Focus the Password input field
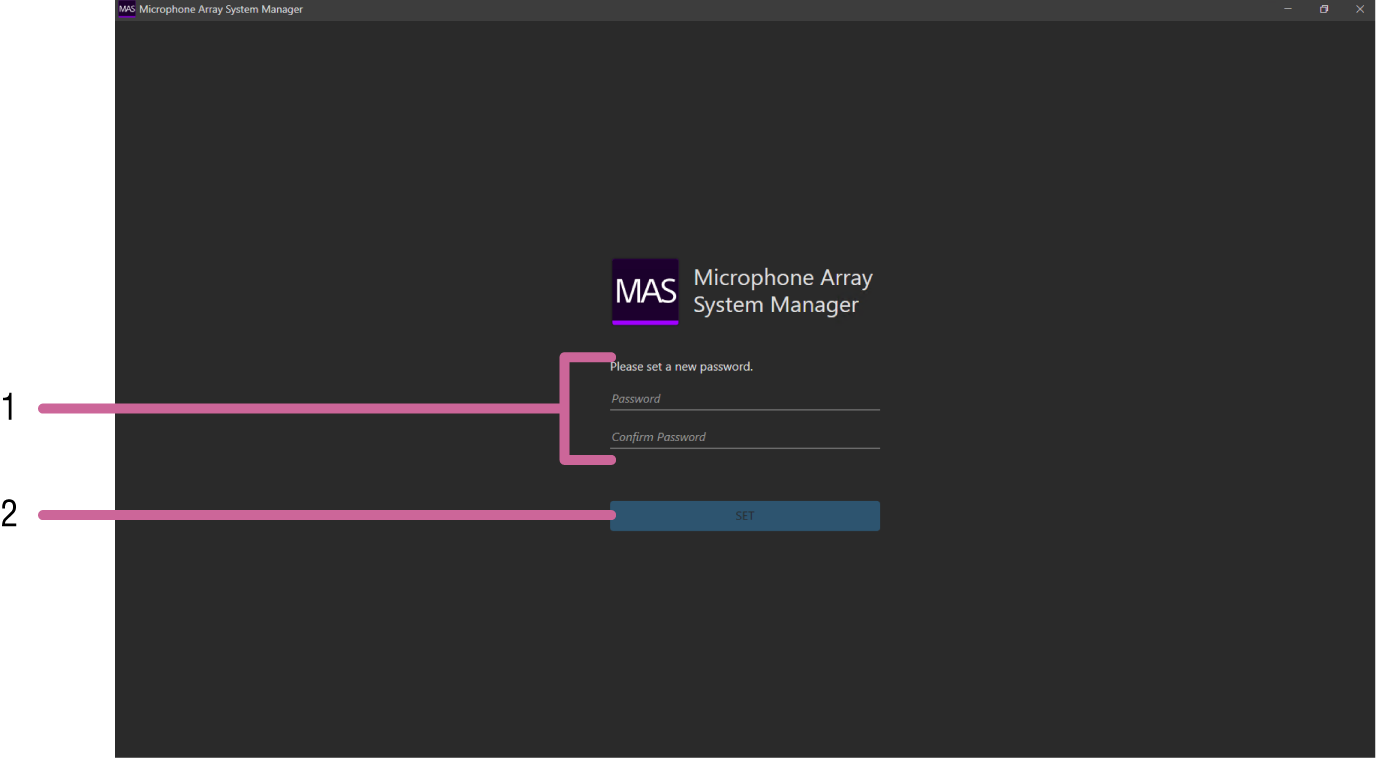The width and height of the screenshot is (1376, 758). [x=744, y=399]
